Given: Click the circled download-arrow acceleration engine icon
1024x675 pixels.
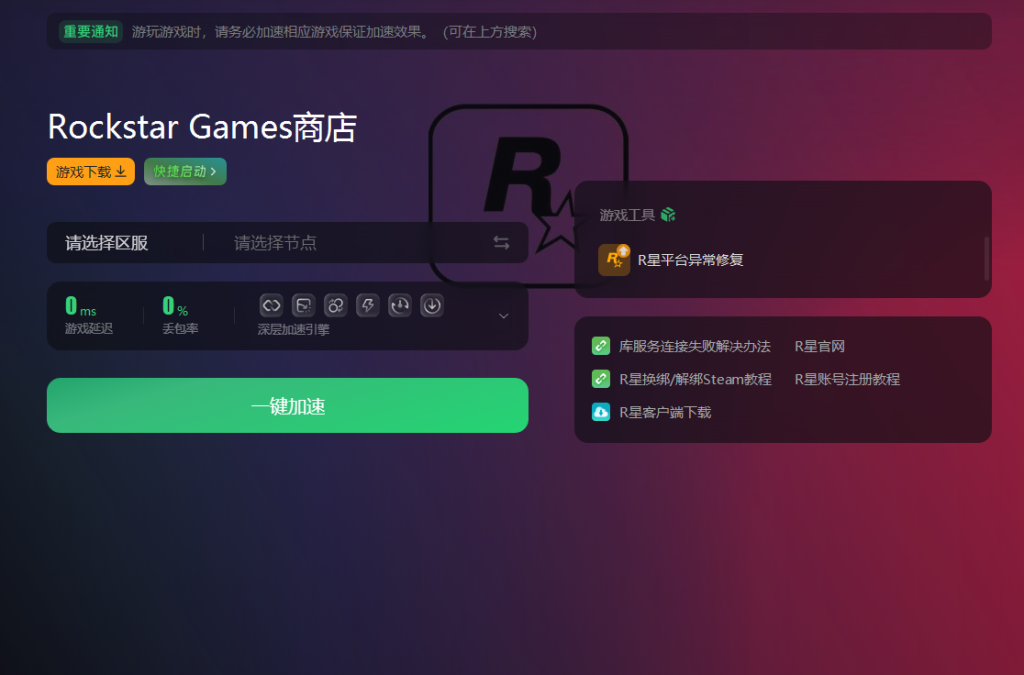Looking at the screenshot, I should click(x=432, y=306).
